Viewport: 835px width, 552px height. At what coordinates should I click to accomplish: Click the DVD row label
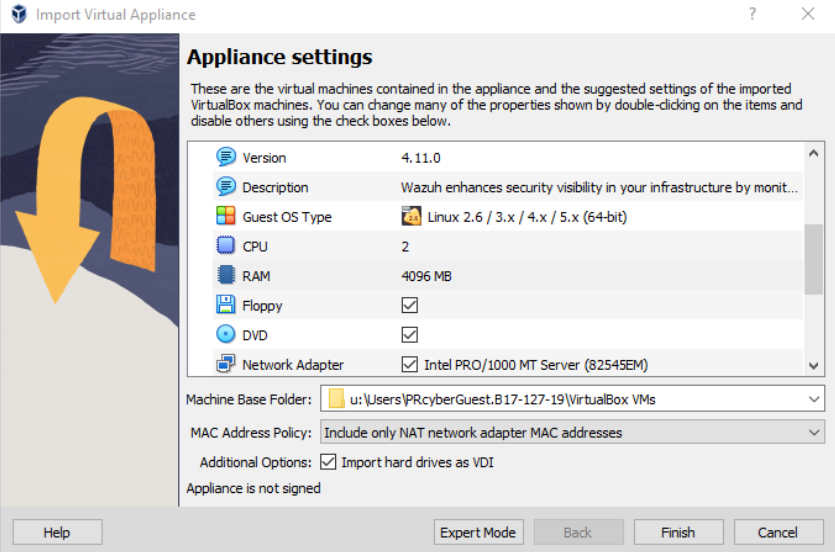pyautogui.click(x=255, y=335)
